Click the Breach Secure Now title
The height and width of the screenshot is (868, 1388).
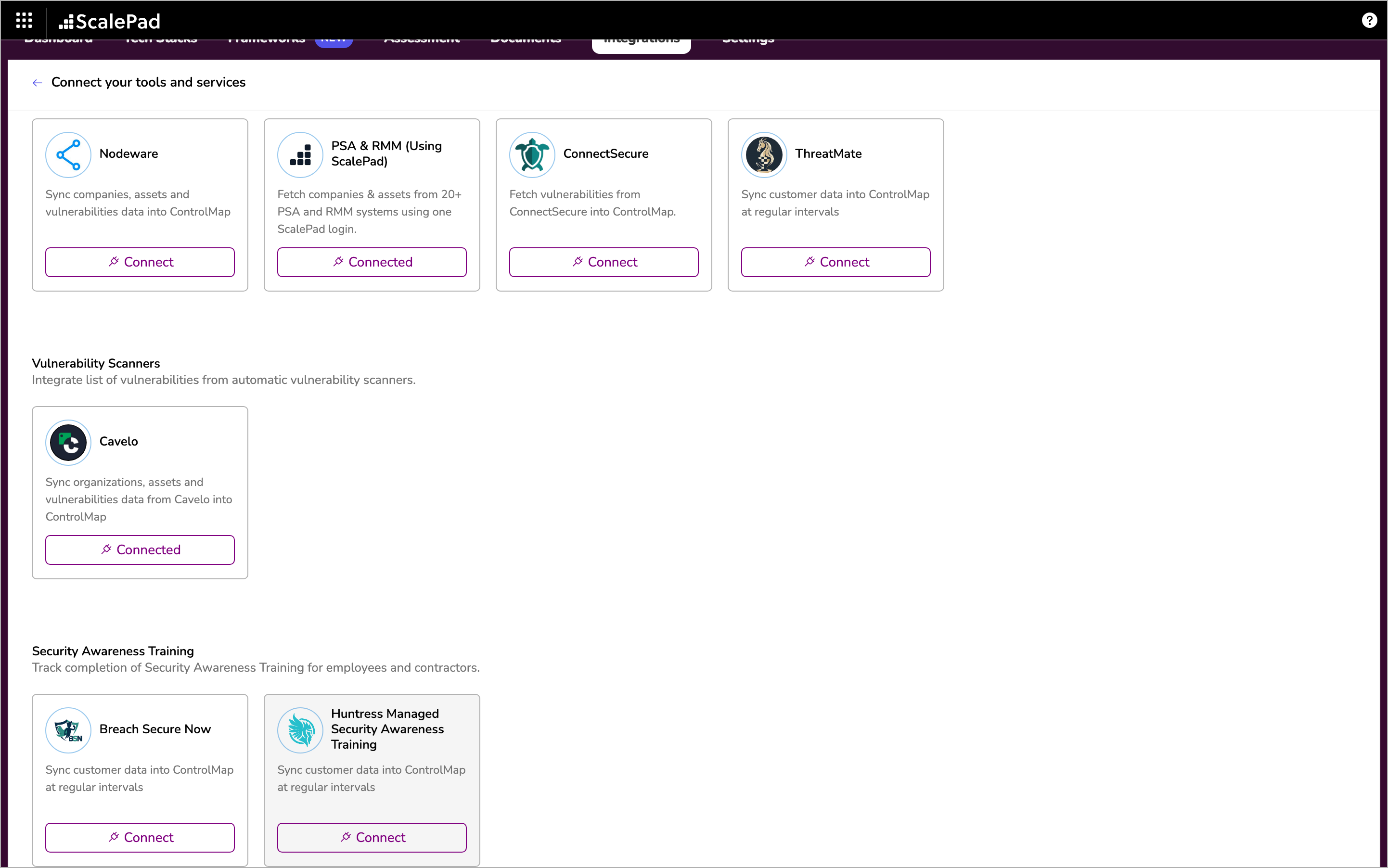click(x=155, y=729)
